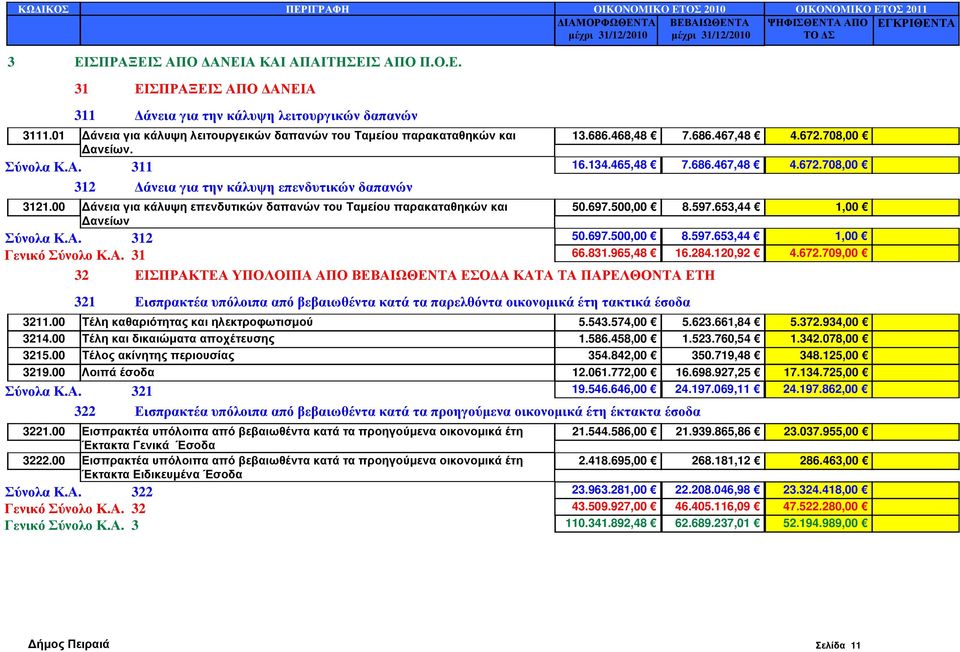Click code cell 3214.00
This screenshot has height=652, width=960.
(x=43, y=339)
